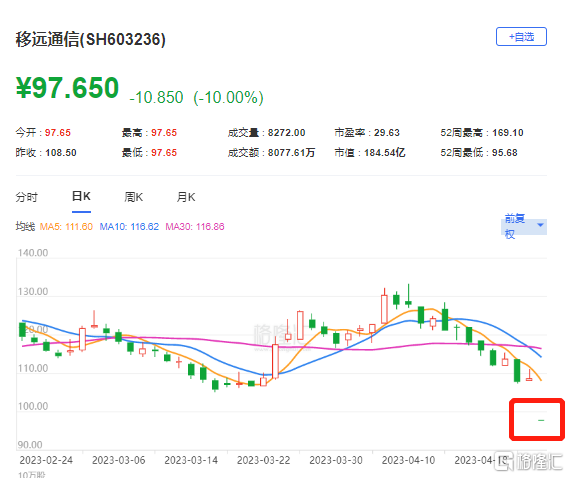Click the 52周最高 169.10 value
This screenshot has width=569, height=478.
click(x=508, y=132)
